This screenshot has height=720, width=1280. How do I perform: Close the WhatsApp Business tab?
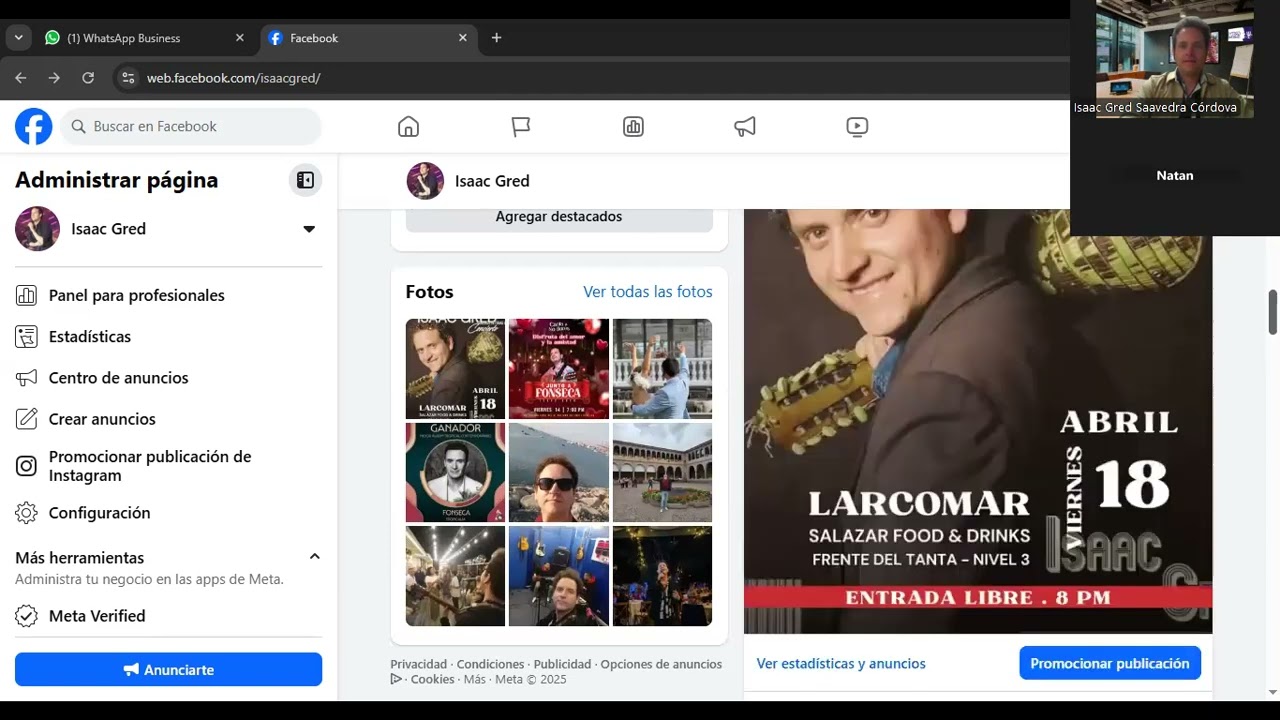[x=239, y=38]
